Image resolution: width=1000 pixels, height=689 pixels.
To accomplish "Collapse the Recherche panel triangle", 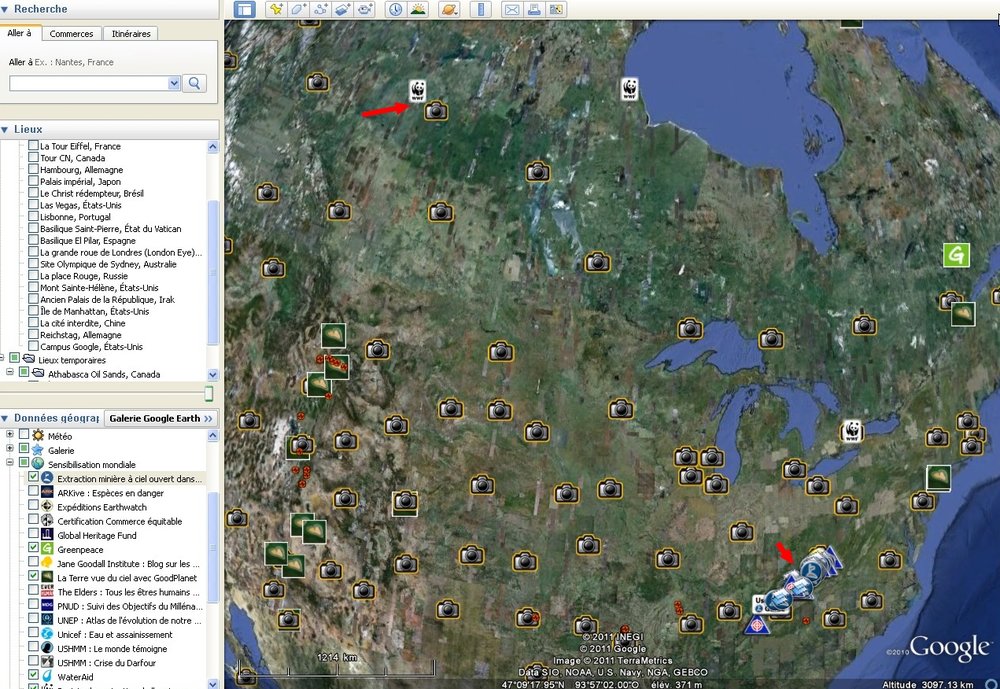I will 5,9.
